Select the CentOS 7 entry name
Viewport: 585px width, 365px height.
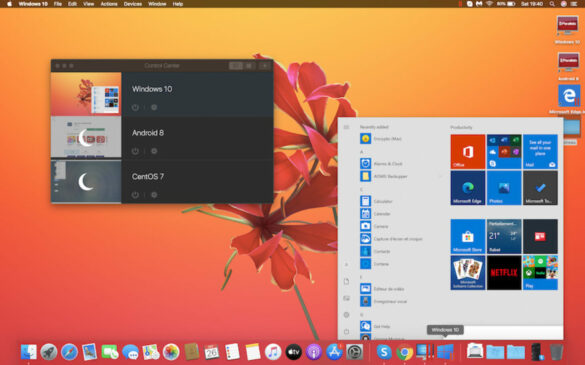pos(148,176)
